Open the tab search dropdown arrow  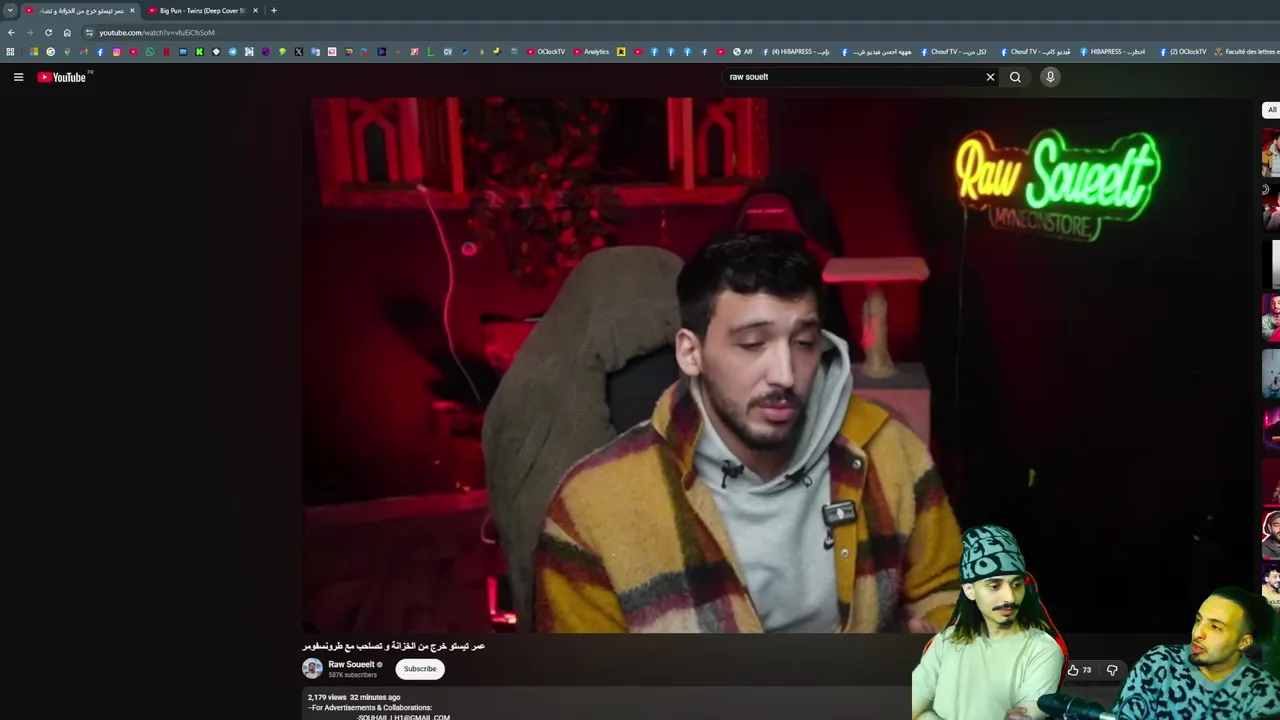[x=10, y=11]
